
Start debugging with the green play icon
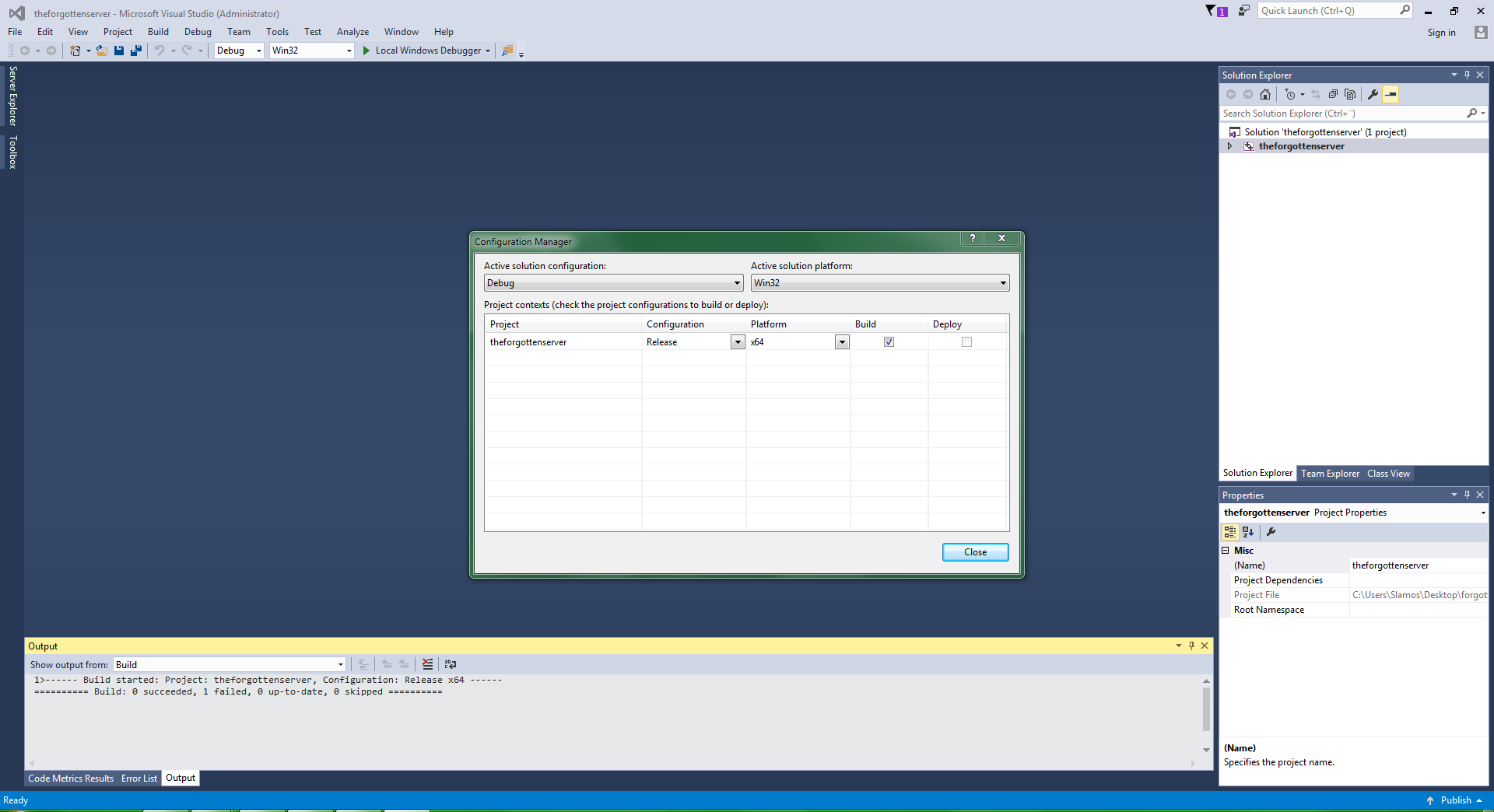[366, 51]
